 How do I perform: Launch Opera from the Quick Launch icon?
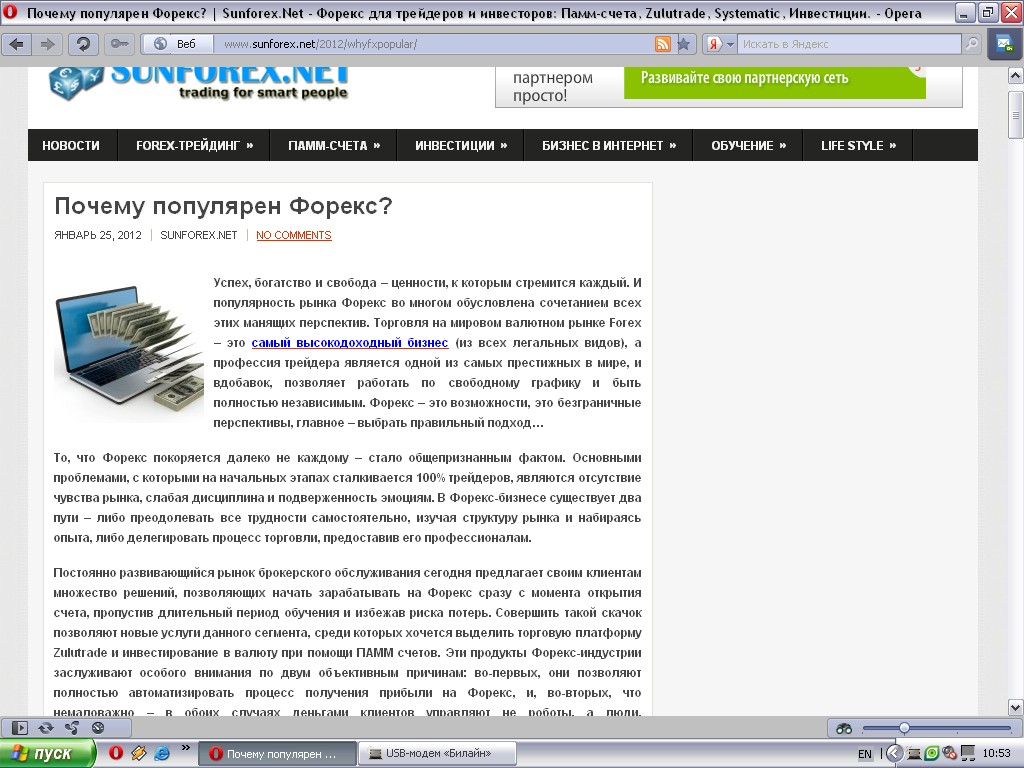(117, 751)
